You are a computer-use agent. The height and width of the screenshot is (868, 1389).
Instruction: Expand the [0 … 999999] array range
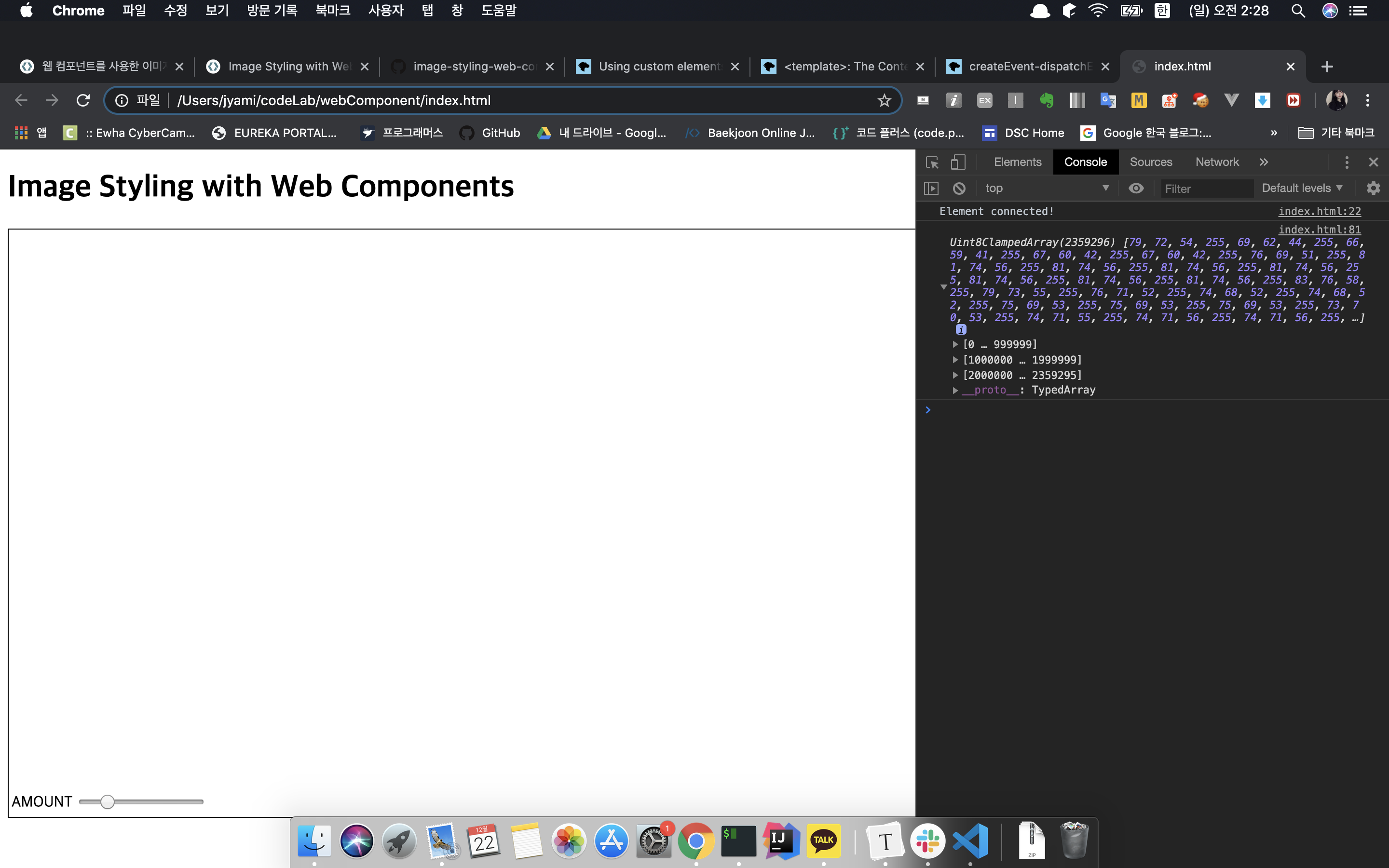[x=955, y=344]
